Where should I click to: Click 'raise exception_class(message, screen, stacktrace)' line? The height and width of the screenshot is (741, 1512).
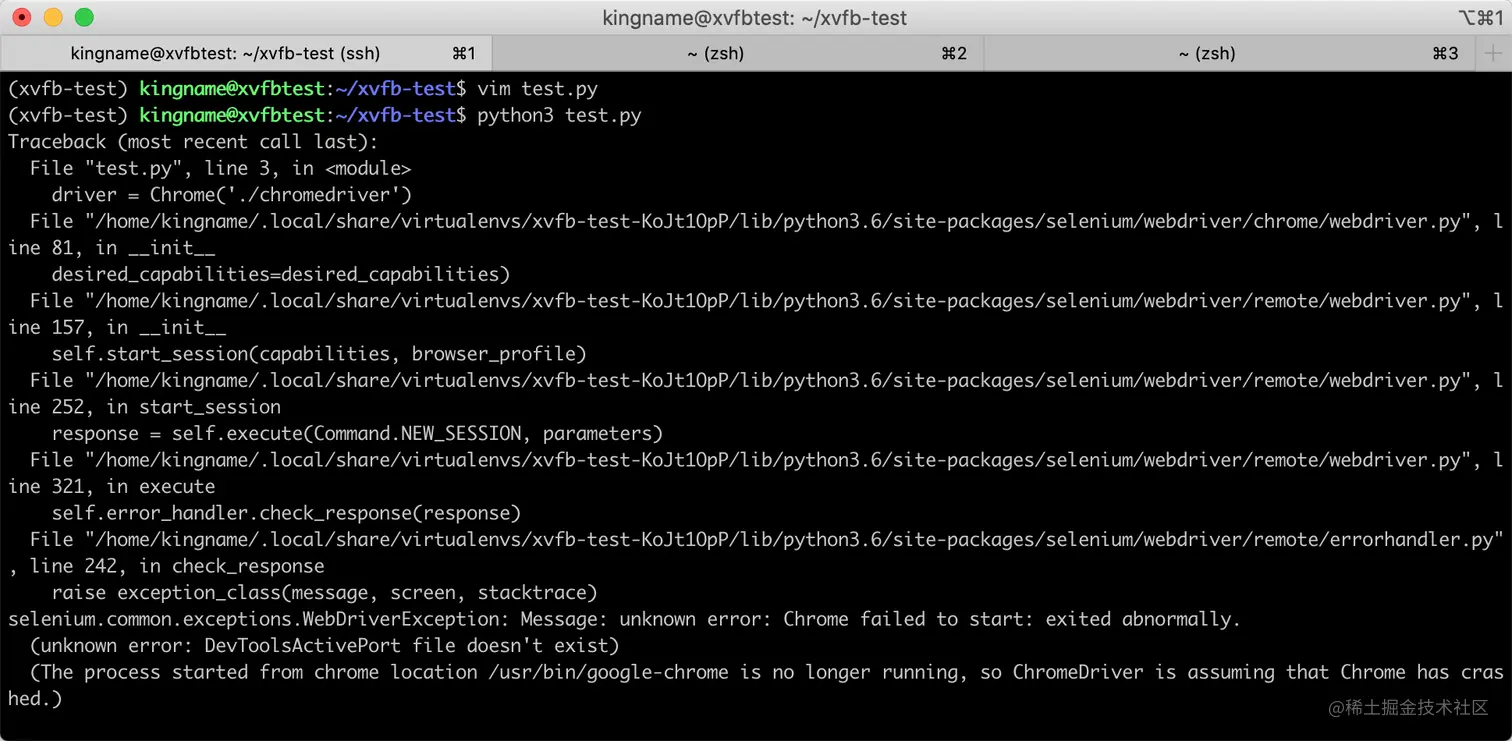[x=324, y=592]
